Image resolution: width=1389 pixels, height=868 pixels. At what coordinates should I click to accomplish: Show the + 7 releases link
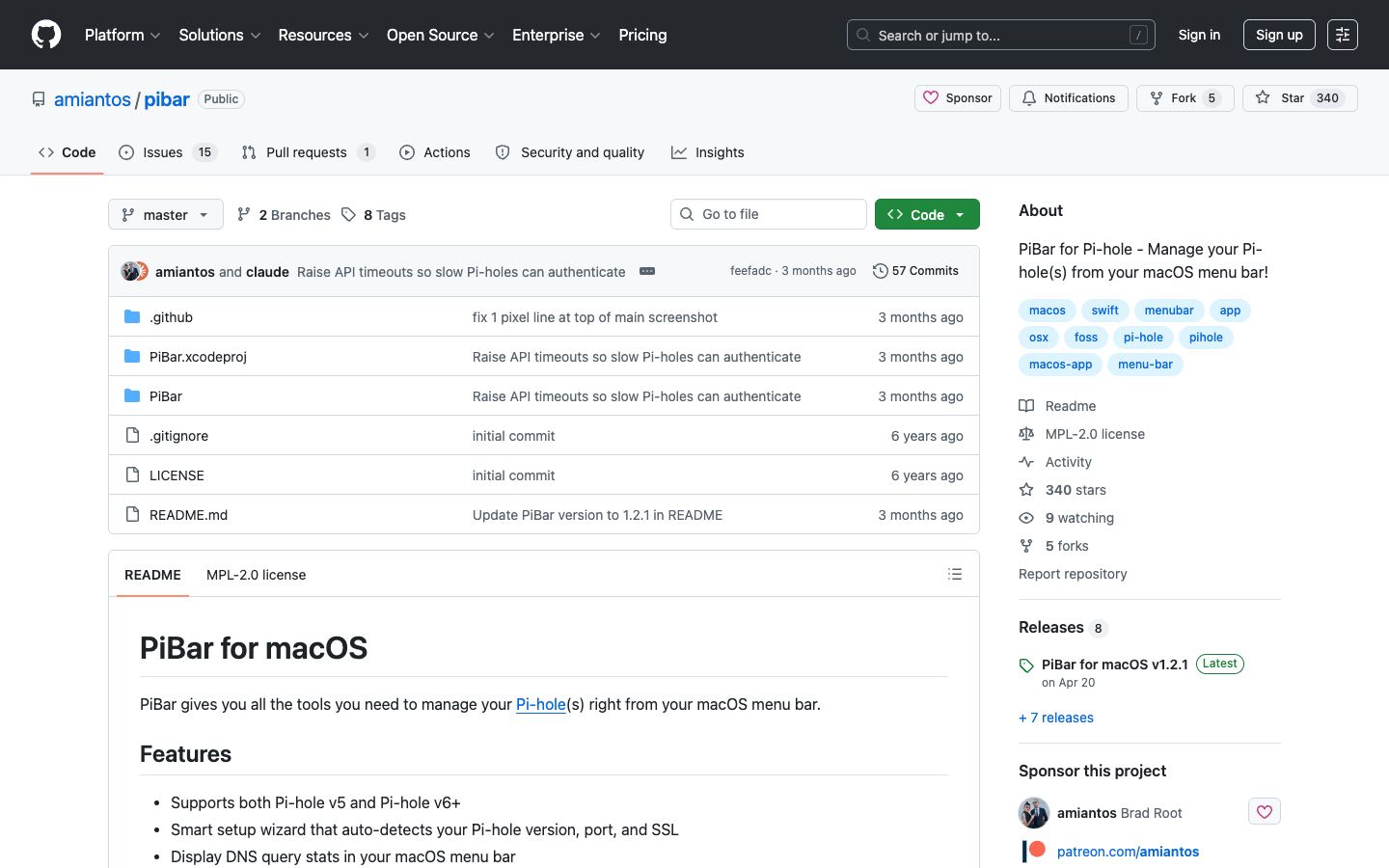click(x=1056, y=718)
